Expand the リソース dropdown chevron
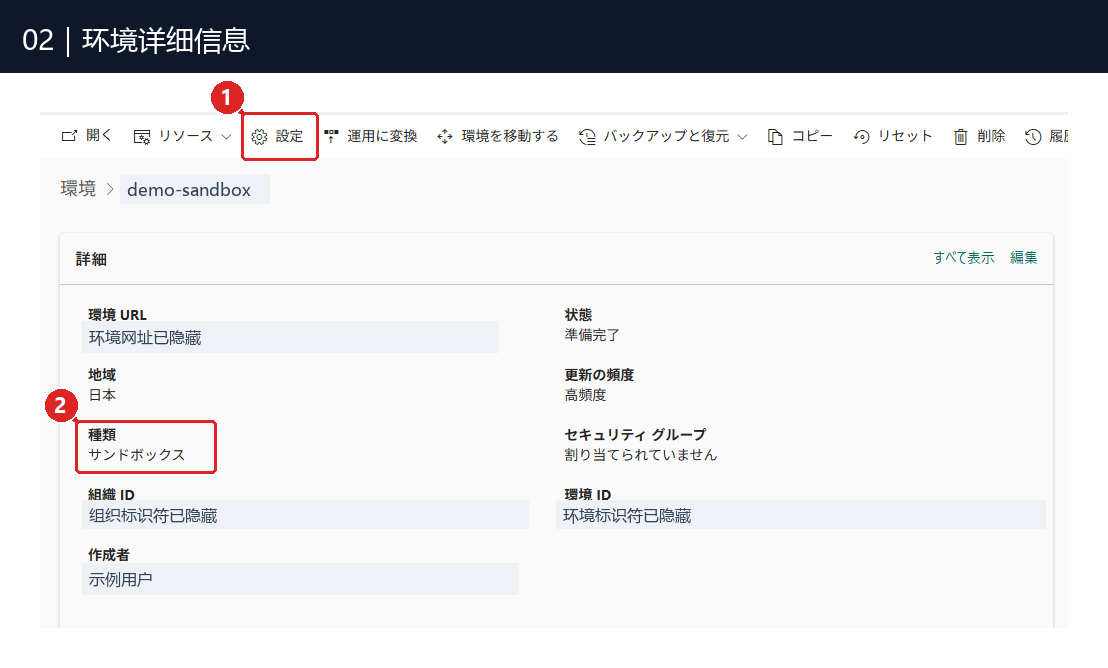The image size is (1108, 668). pos(226,136)
